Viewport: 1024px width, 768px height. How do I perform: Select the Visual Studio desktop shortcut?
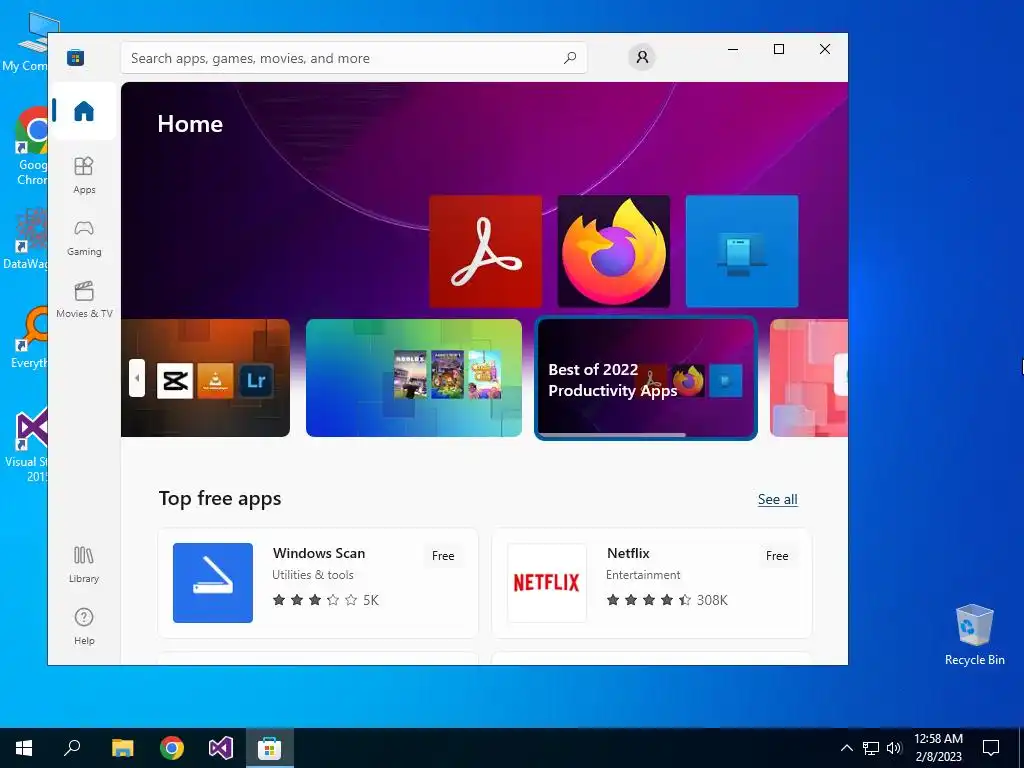(27, 444)
